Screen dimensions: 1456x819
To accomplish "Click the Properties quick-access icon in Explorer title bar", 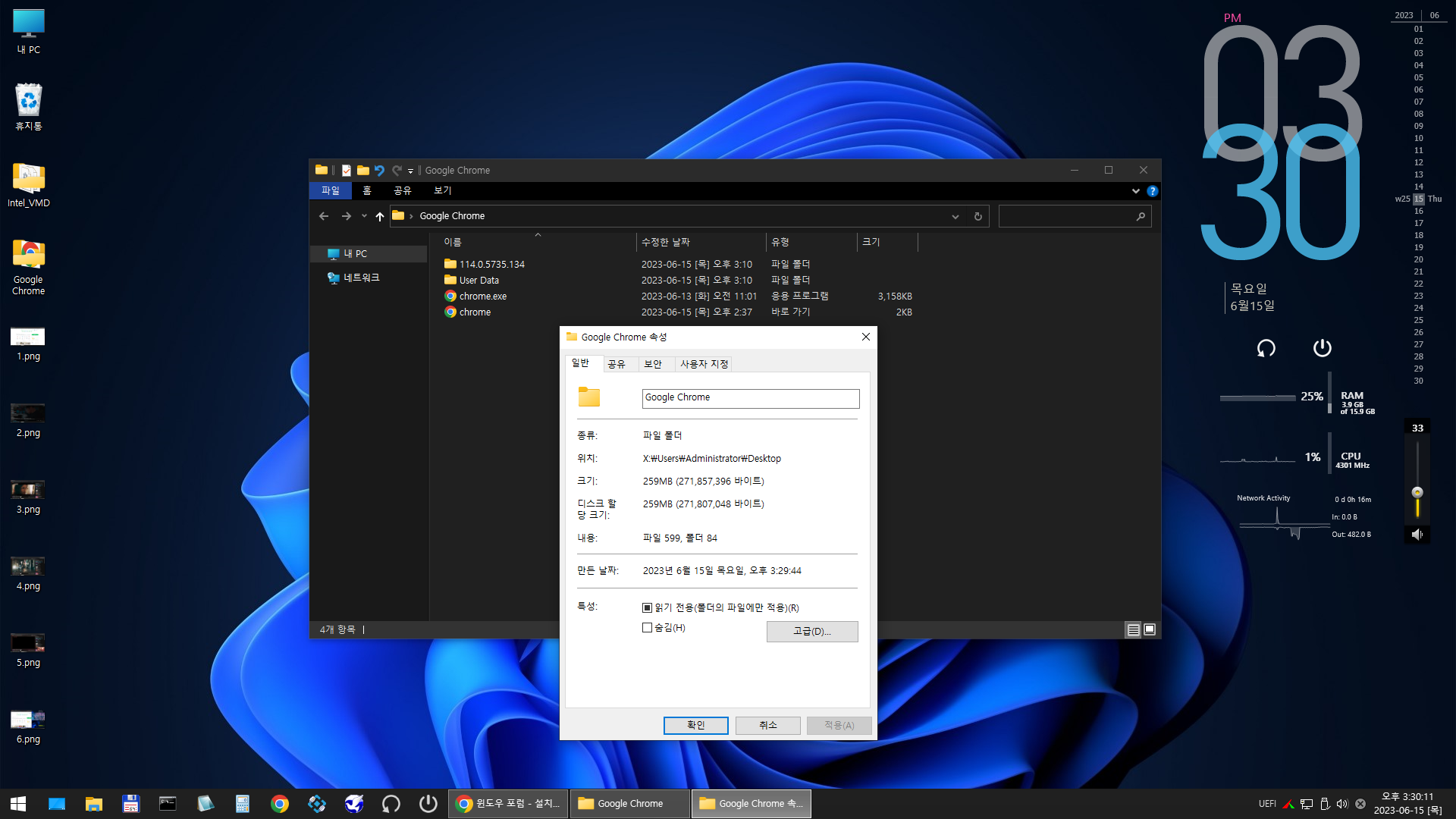I will click(347, 171).
